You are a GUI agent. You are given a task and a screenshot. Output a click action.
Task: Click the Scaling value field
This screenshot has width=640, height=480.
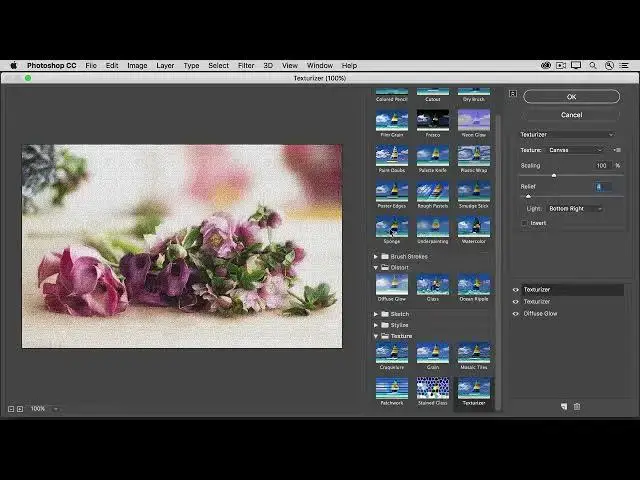point(602,165)
